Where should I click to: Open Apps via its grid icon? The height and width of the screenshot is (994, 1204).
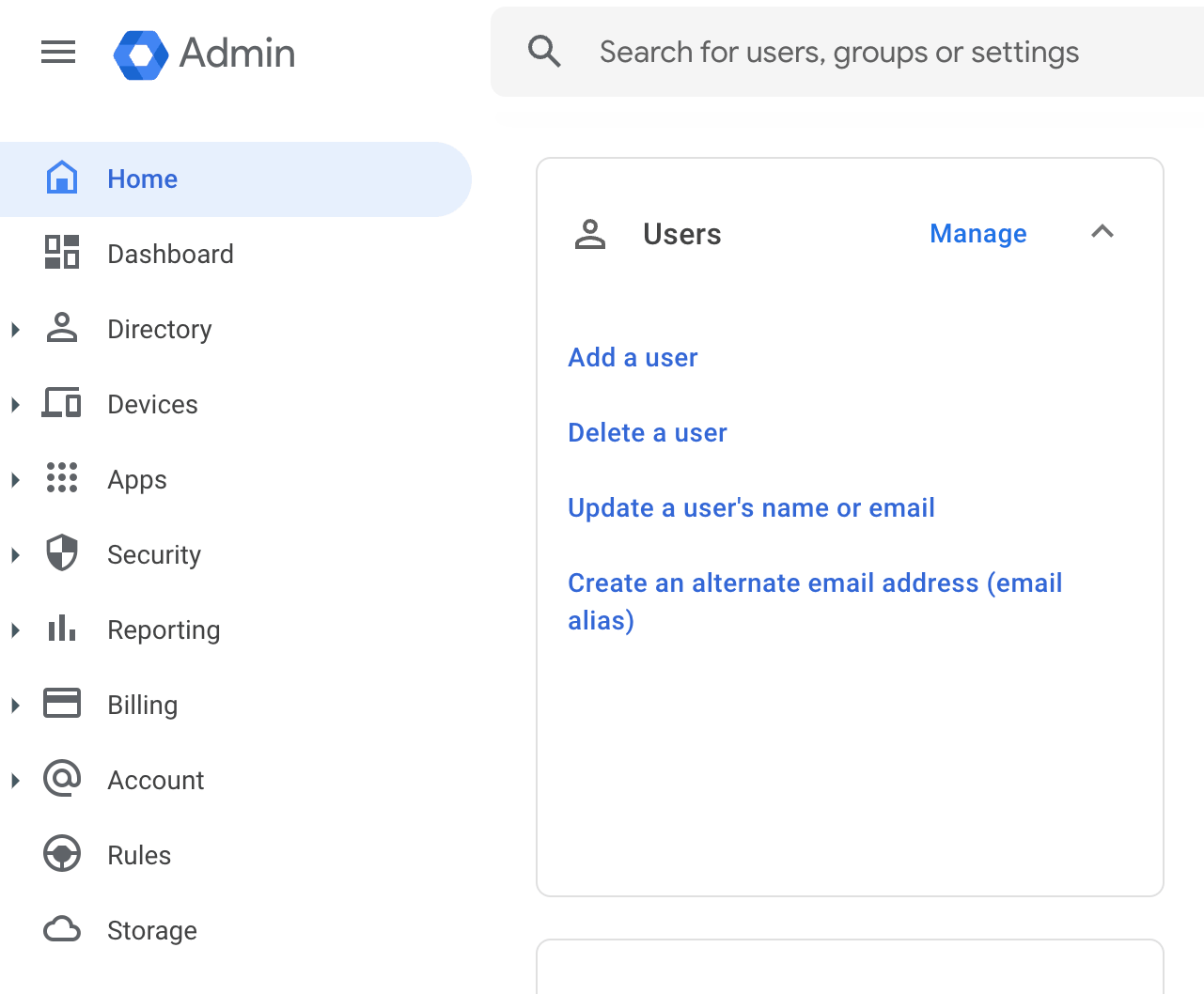point(61,479)
